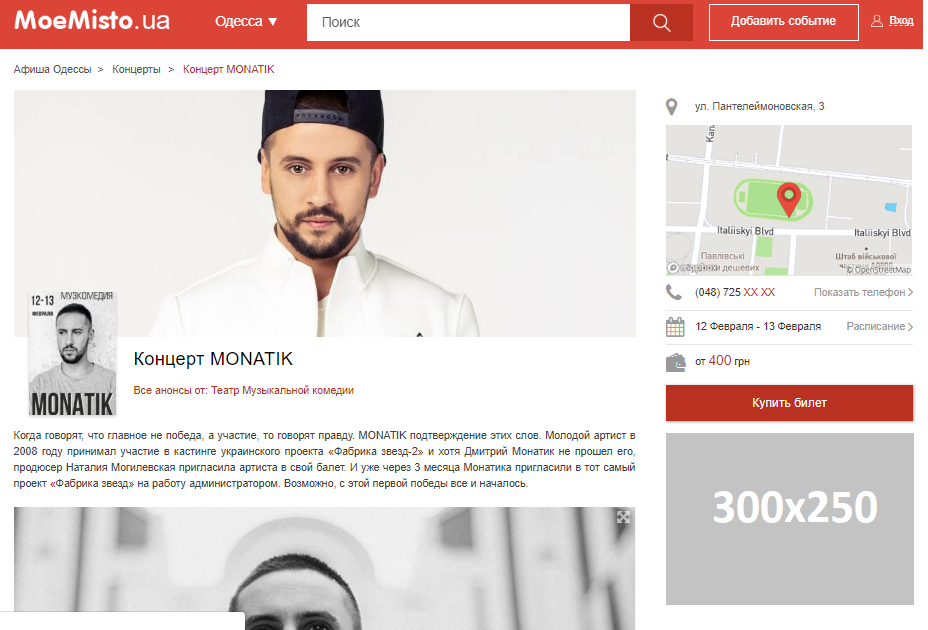Focus the Поиск search field

tap(468, 22)
